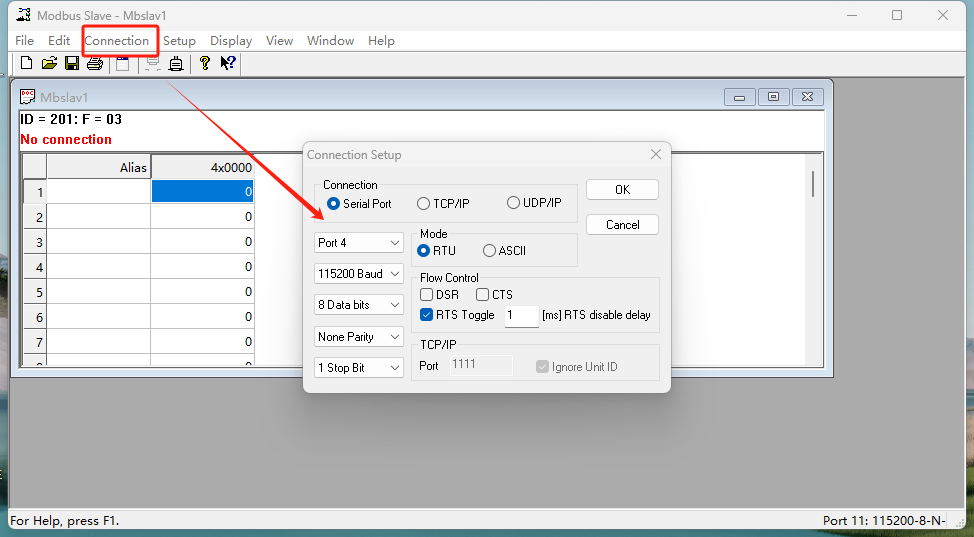Enable the DSR flow control checkbox
Viewport: 974px width, 537px height.
(x=427, y=295)
